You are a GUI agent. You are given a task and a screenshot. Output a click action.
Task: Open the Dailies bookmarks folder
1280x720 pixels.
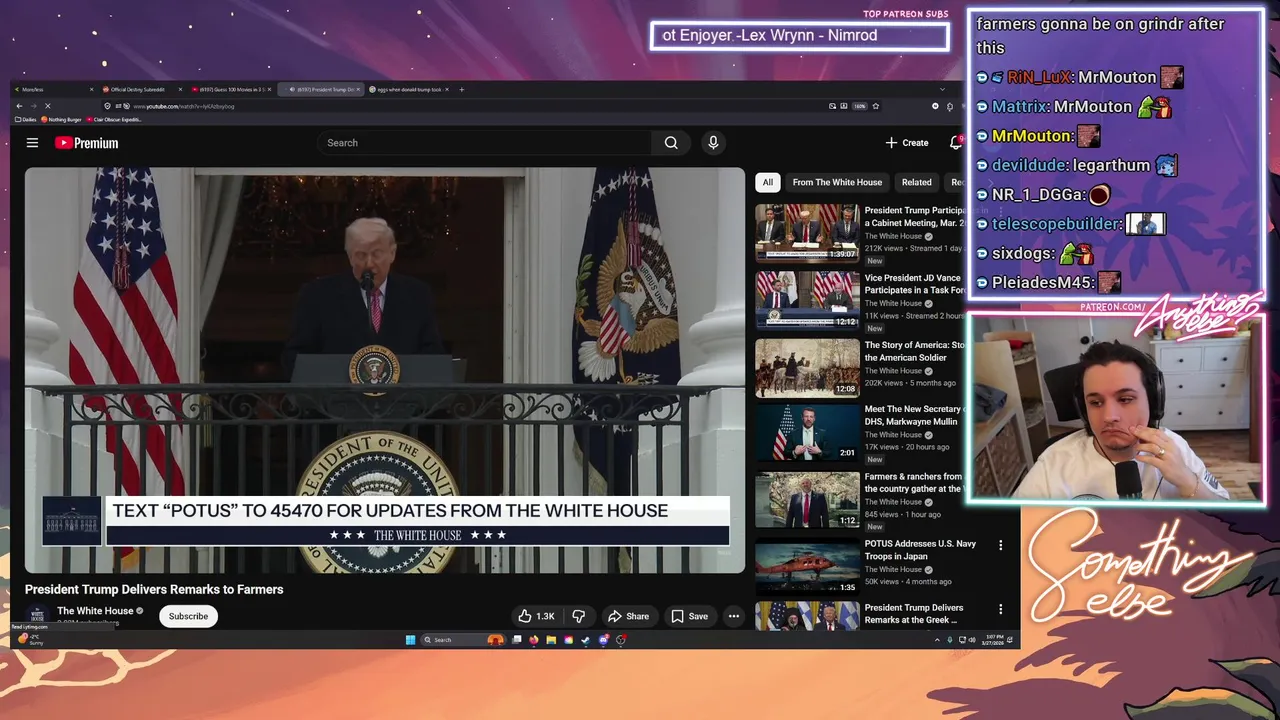(x=27, y=119)
